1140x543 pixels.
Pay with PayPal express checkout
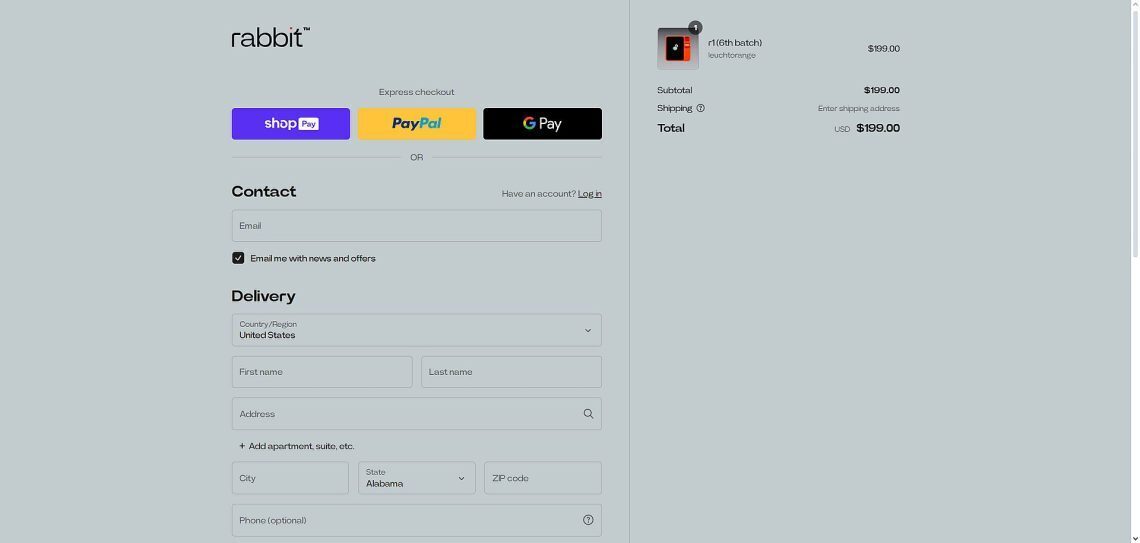[x=417, y=124]
